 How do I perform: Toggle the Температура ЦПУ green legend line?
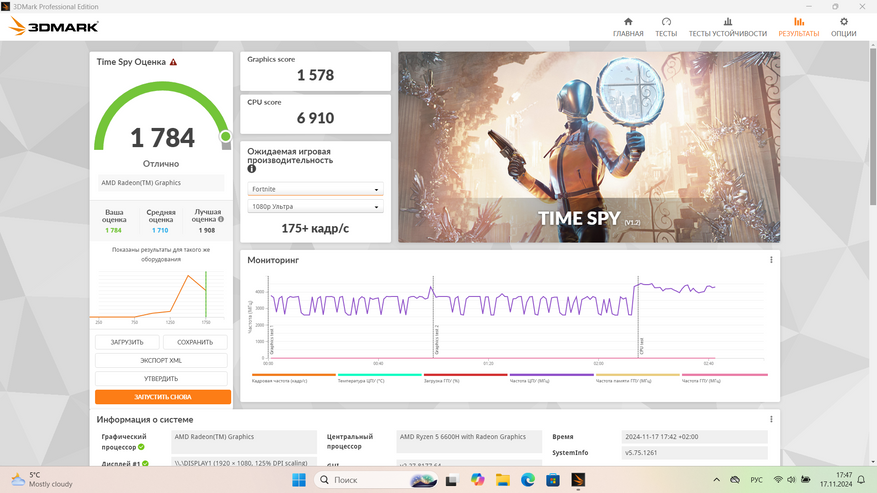pyautogui.click(x=380, y=375)
